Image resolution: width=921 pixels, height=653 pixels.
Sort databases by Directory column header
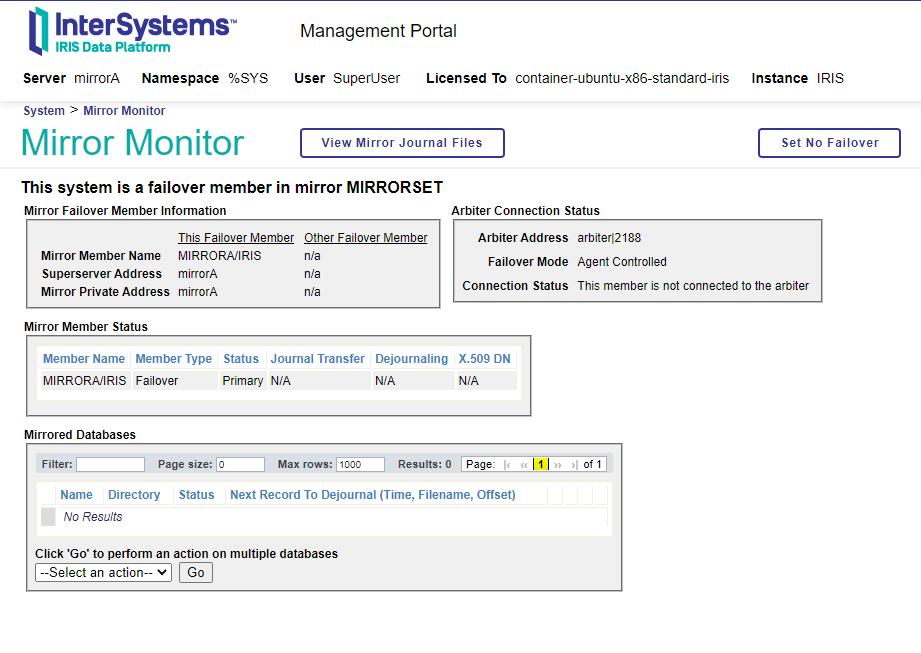(x=134, y=495)
